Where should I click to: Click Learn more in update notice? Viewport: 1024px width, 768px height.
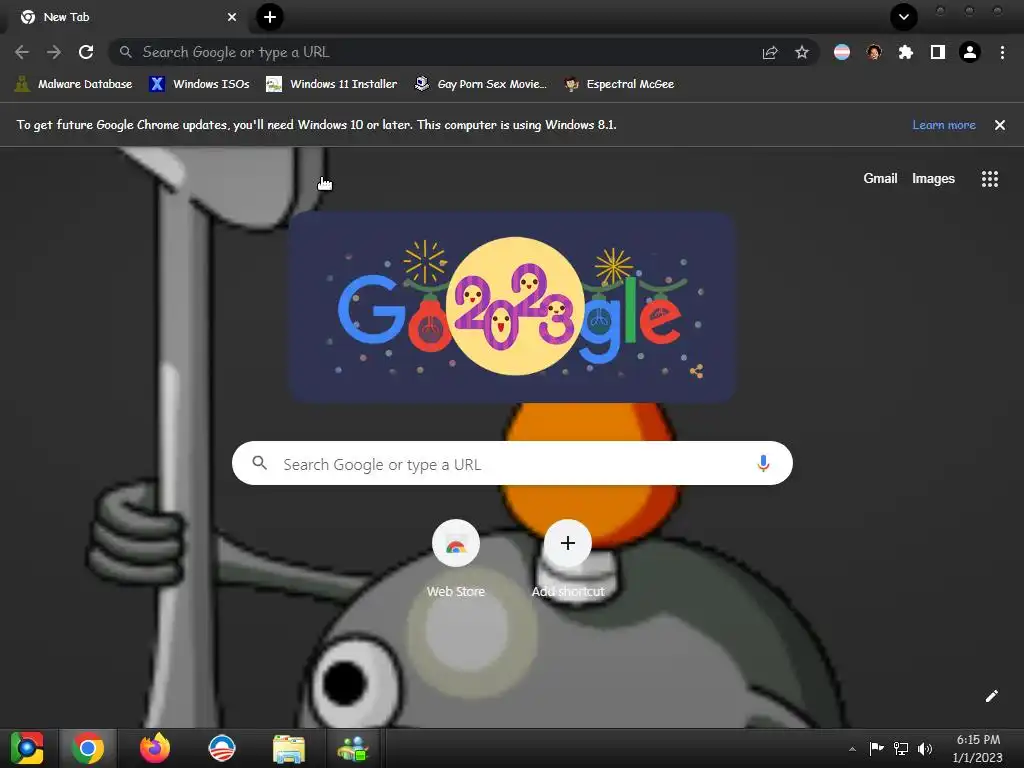click(944, 125)
